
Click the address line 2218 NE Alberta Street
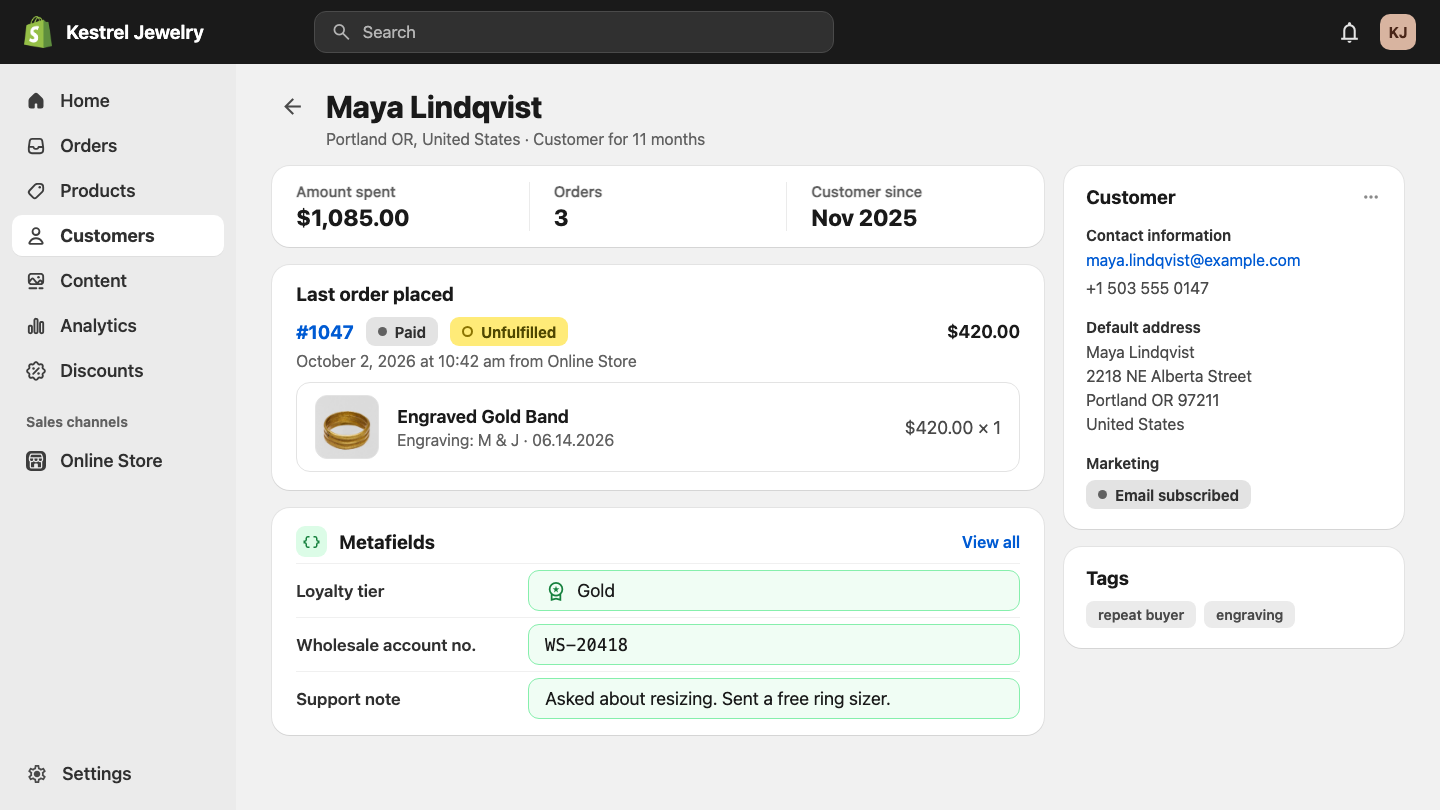point(1169,376)
